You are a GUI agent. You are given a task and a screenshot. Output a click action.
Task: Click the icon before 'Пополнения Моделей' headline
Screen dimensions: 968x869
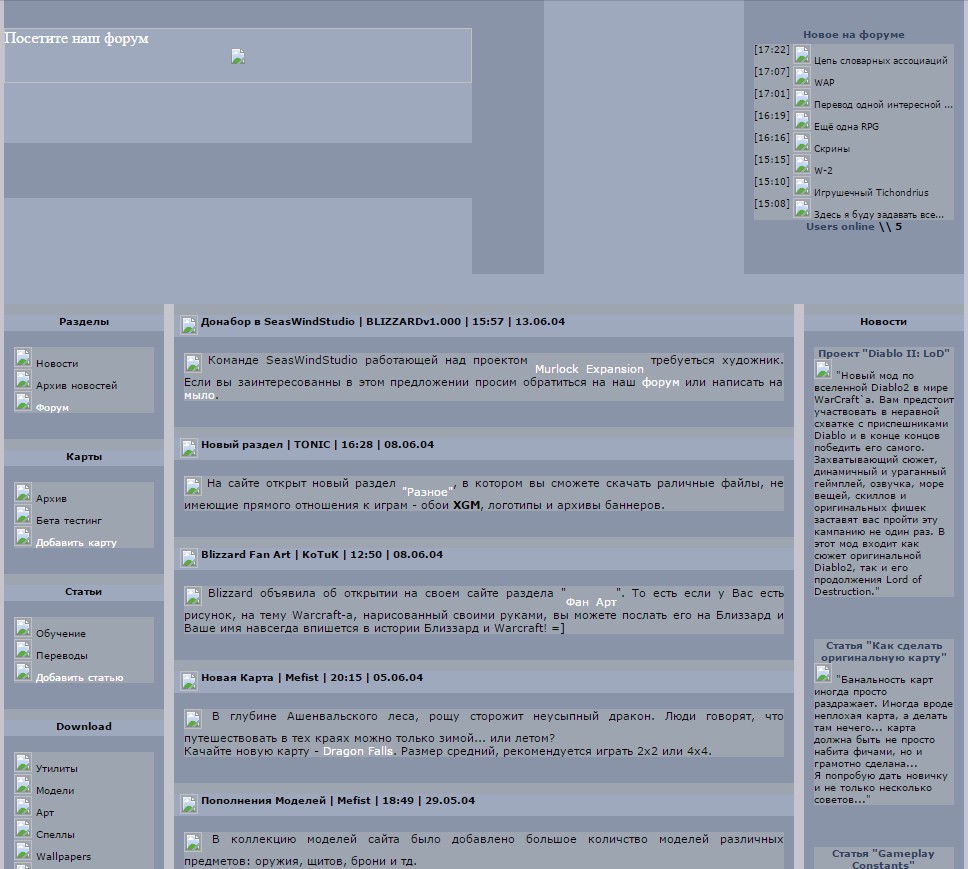[189, 804]
